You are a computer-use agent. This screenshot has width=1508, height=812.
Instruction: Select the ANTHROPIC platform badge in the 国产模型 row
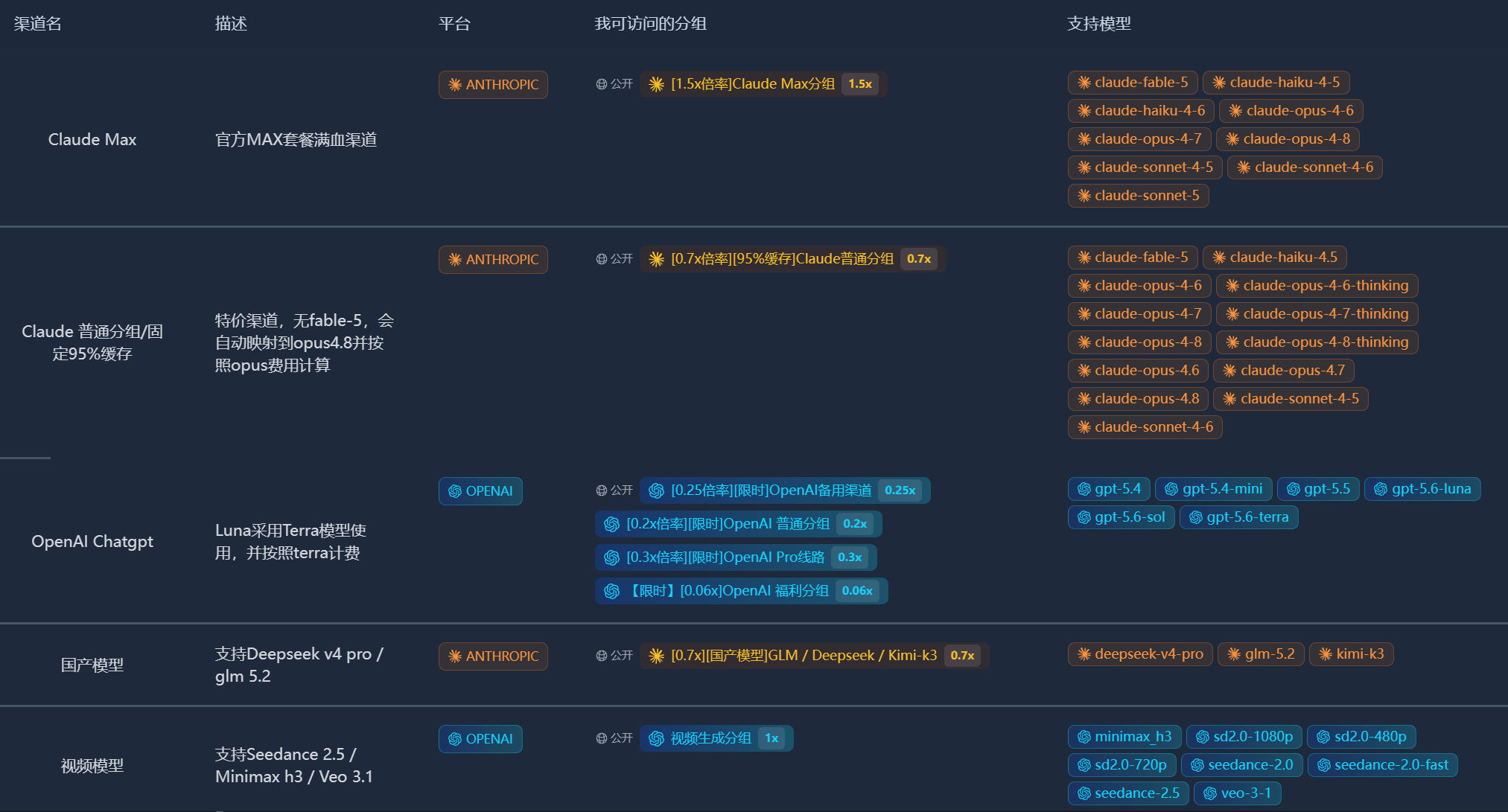[x=493, y=656]
